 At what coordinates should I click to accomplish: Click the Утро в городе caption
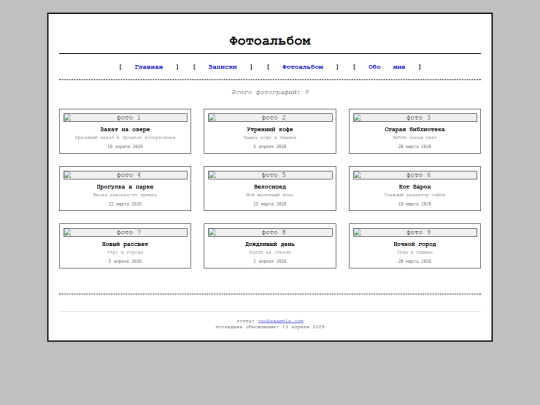[x=125, y=252]
